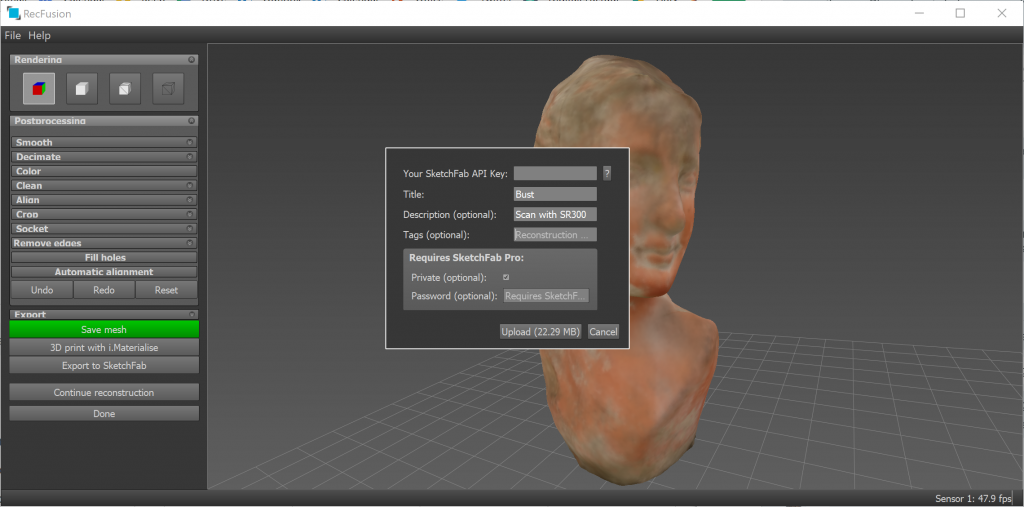Expand the Decimate section
The image size is (1024, 507).
pyautogui.click(x=104, y=157)
